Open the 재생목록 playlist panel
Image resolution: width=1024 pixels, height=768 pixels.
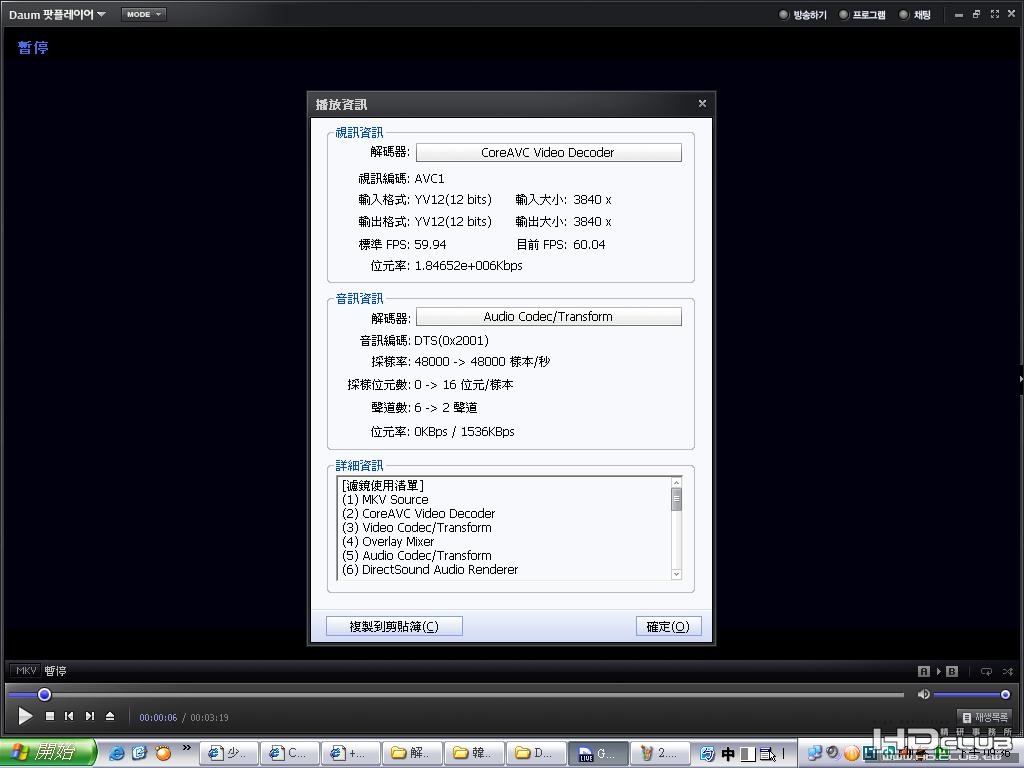pos(985,717)
